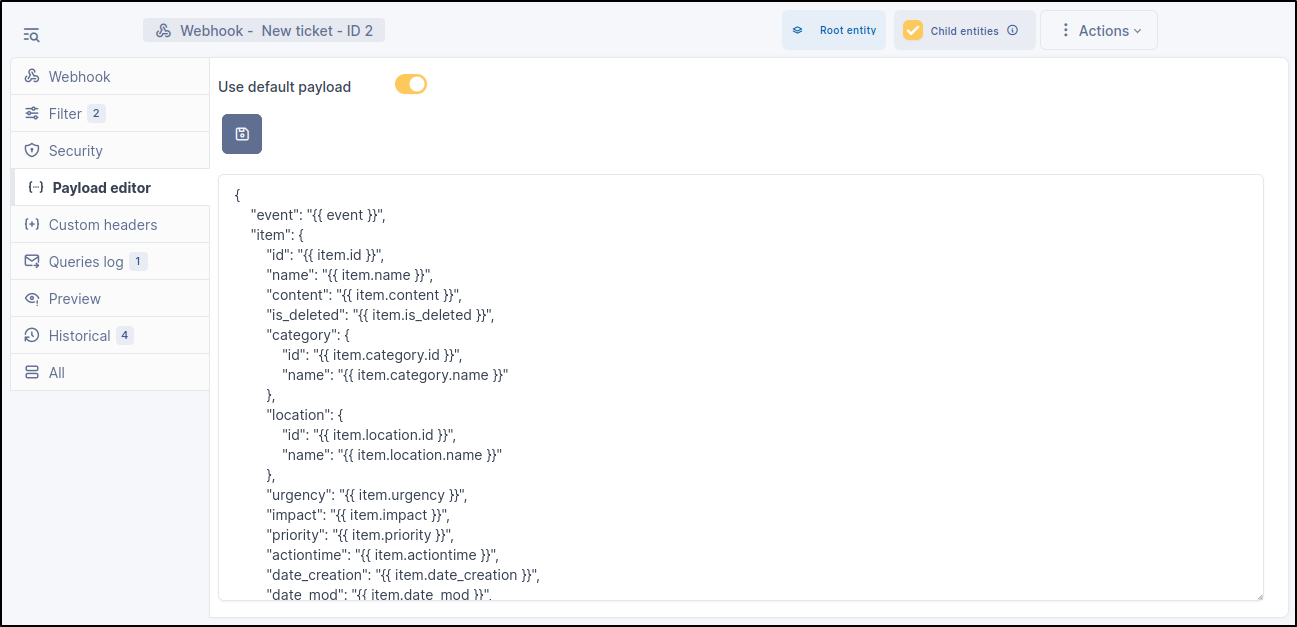Open the Webhook tab
The image size is (1297, 627).
pos(80,77)
